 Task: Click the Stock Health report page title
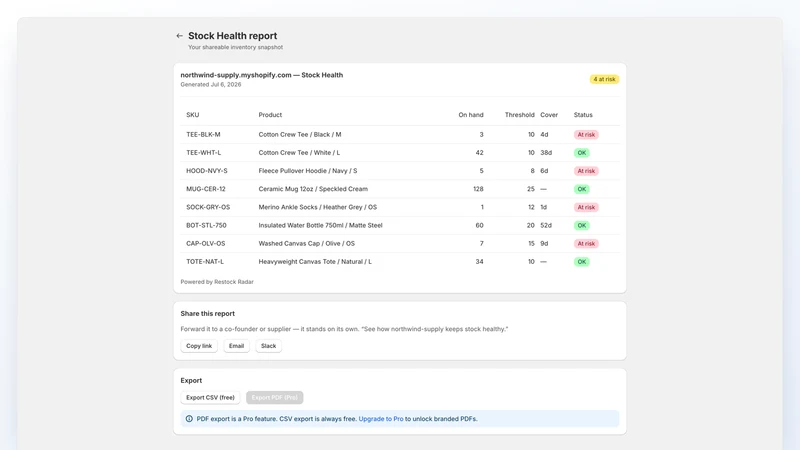pos(233,36)
